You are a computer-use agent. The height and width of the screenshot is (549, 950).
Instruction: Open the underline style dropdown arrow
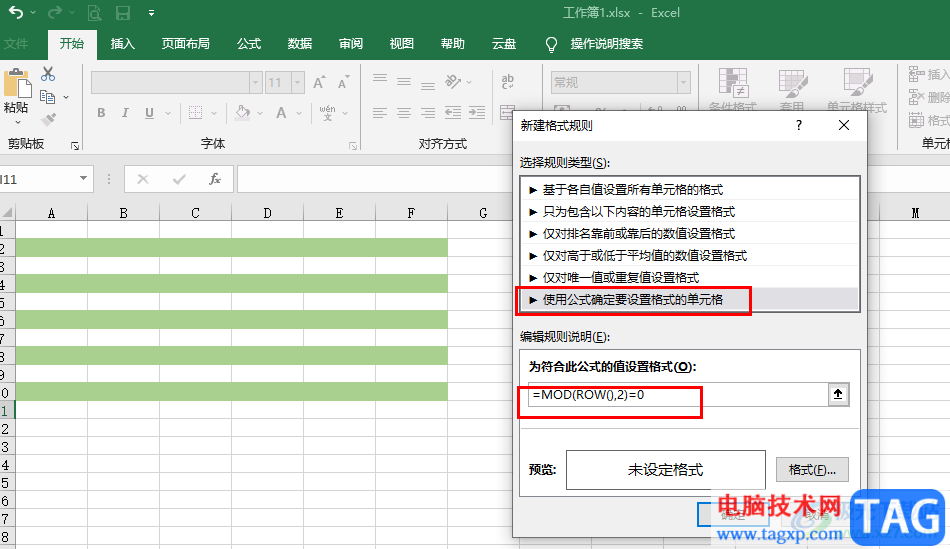tap(167, 113)
